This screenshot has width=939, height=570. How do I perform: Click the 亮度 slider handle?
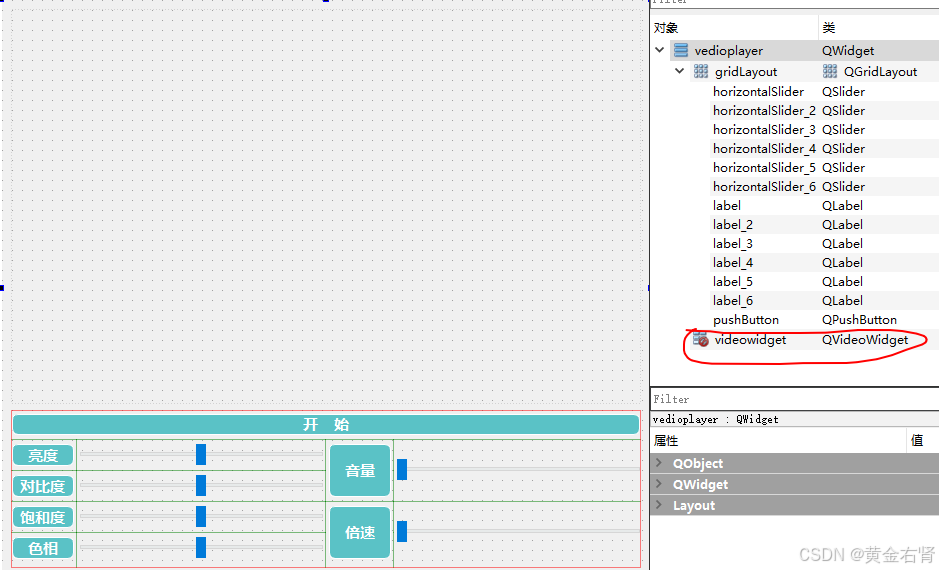tap(201, 454)
